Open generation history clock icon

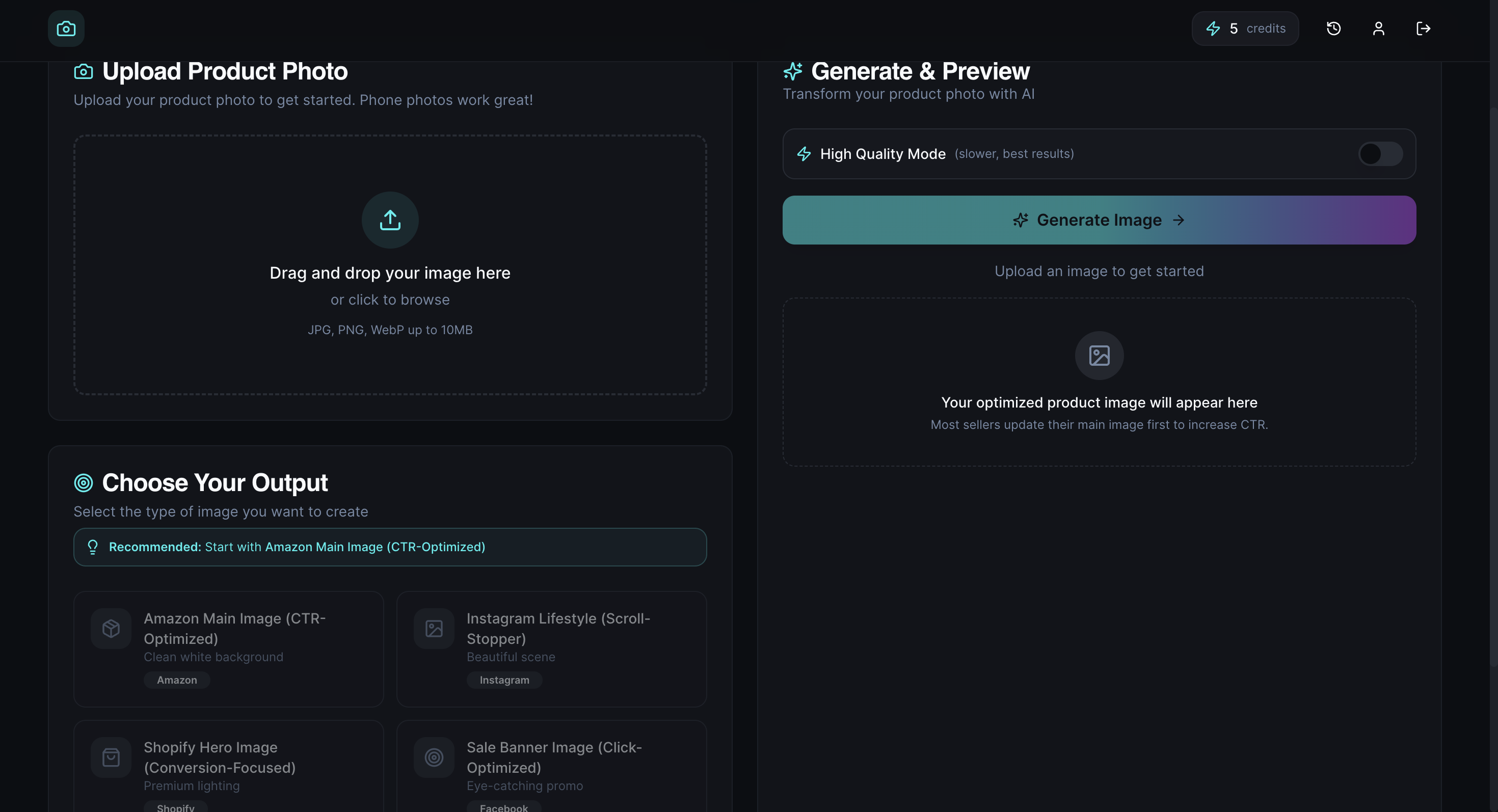click(1333, 29)
